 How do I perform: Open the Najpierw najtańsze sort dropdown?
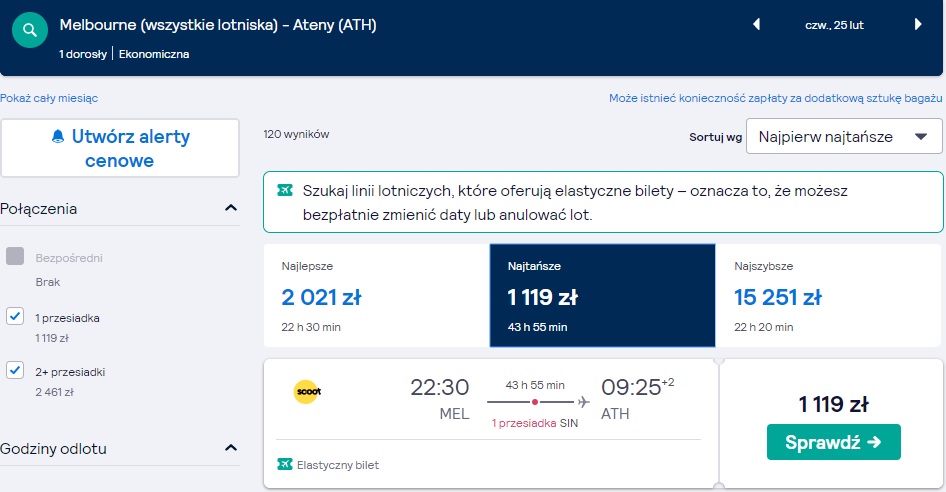click(x=844, y=136)
